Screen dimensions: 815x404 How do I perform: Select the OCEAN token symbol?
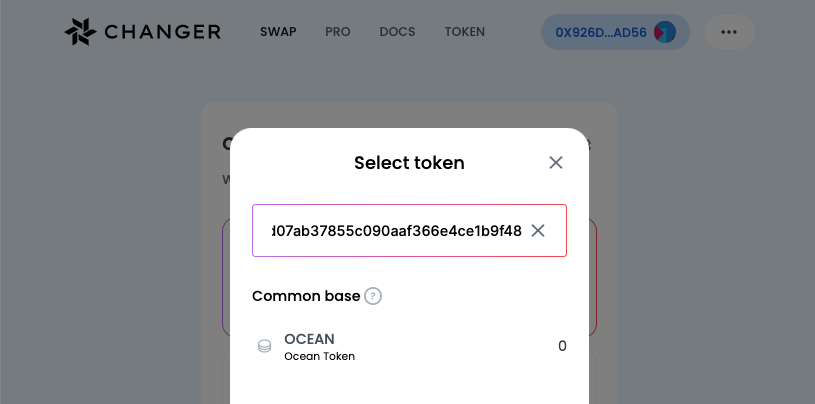click(309, 339)
